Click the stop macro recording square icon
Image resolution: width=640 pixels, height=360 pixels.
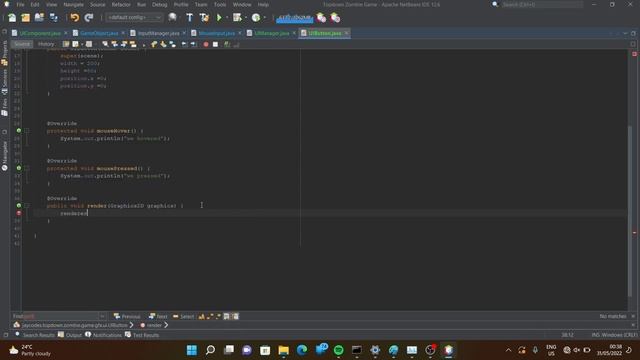point(216,44)
